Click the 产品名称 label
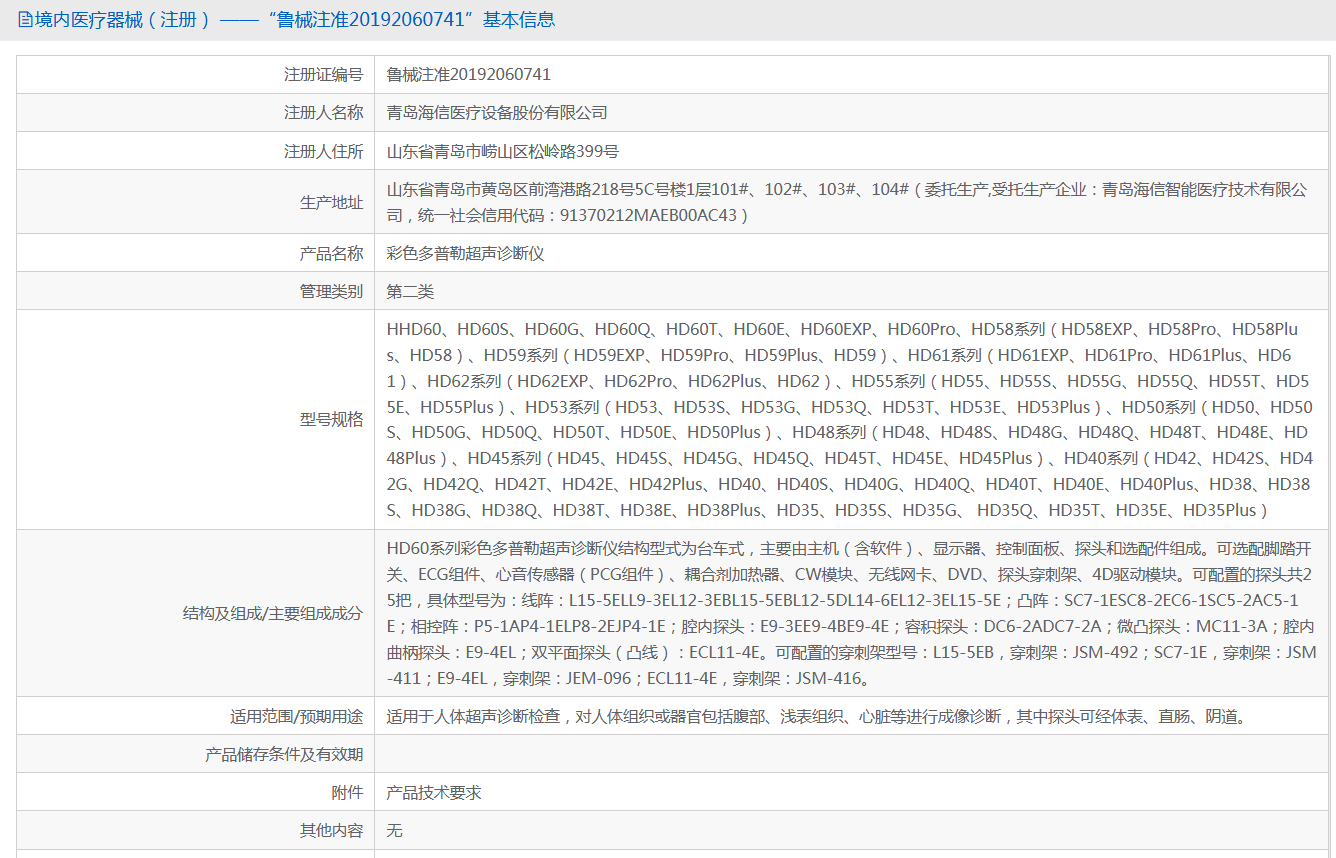Viewport: 1336px width, 858px height. pyautogui.click(x=332, y=254)
